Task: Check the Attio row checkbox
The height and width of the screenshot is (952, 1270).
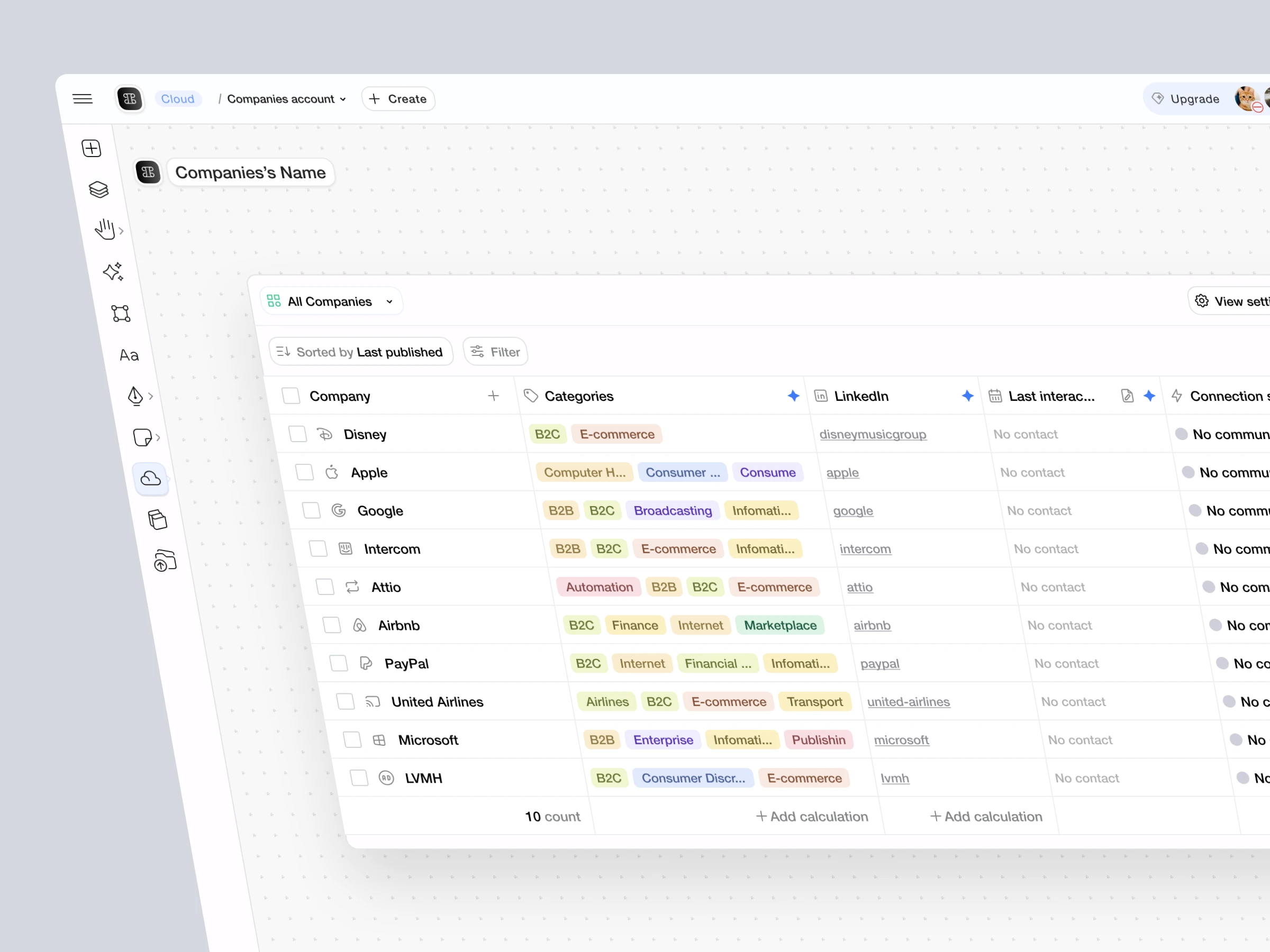Action: tap(325, 587)
